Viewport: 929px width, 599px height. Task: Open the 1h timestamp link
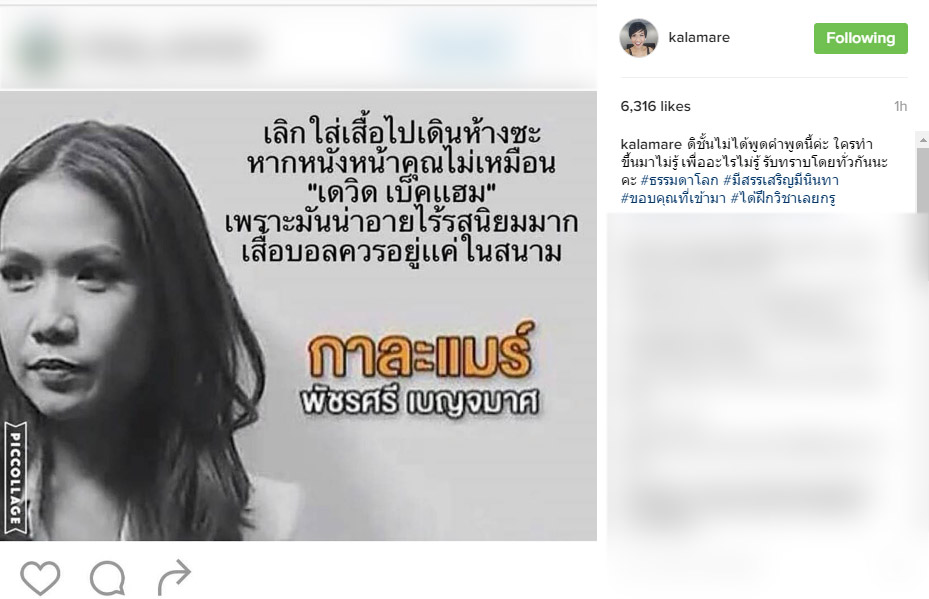(900, 106)
